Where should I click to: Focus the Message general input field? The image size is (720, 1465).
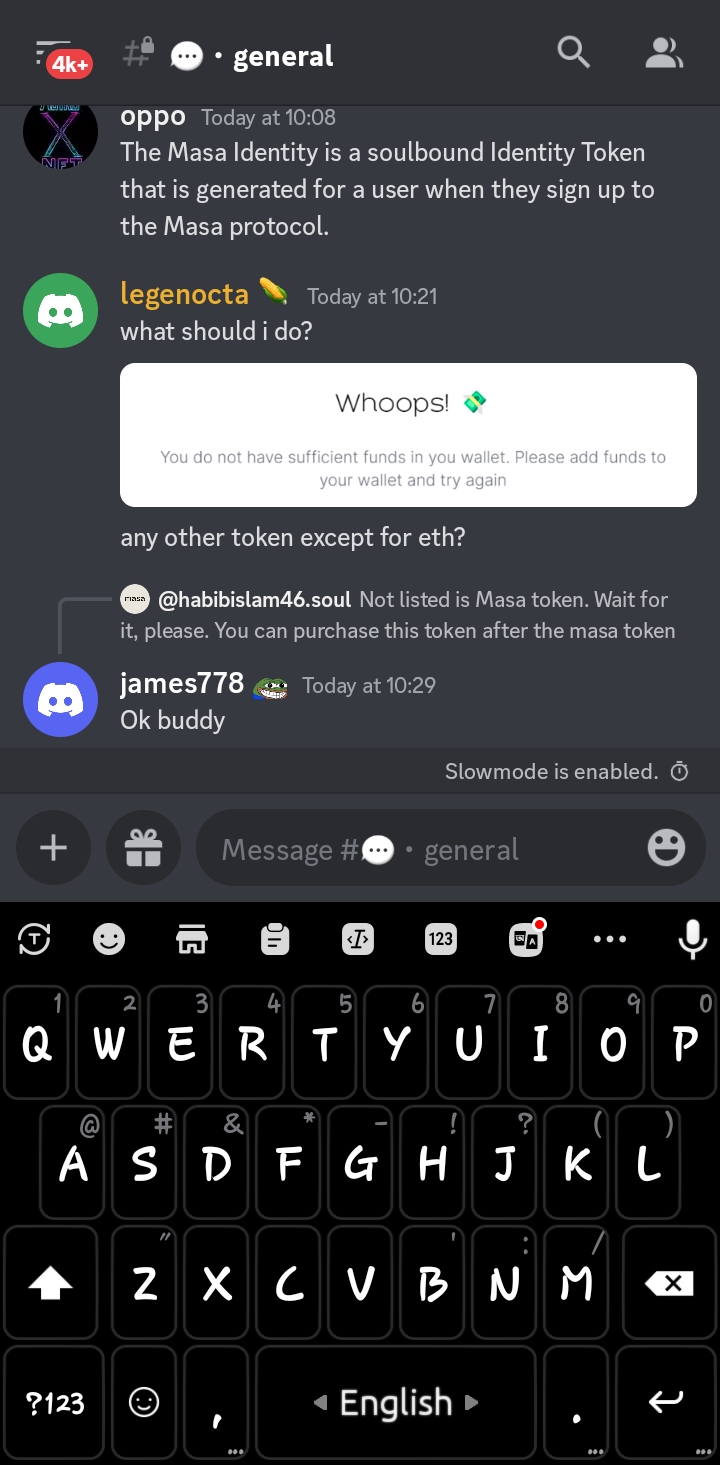coord(420,849)
